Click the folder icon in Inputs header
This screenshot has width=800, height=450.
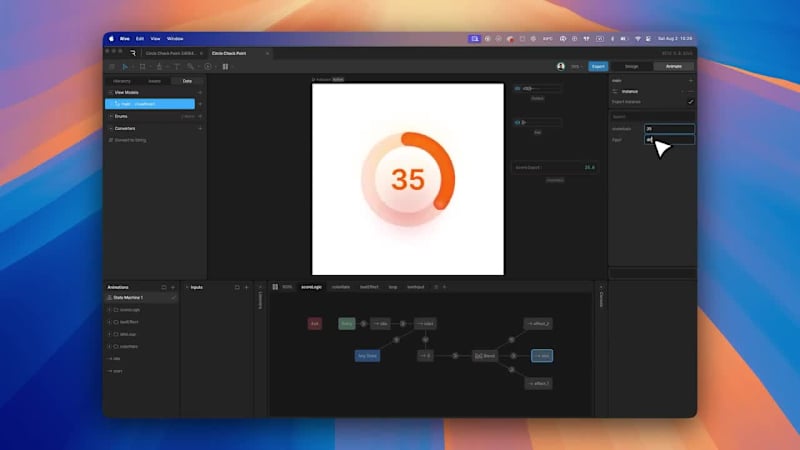click(237, 287)
